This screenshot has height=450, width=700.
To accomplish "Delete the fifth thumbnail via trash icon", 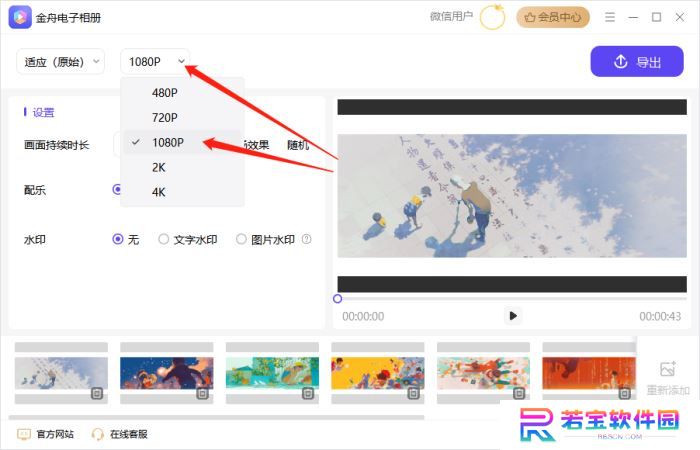I will click(x=519, y=393).
